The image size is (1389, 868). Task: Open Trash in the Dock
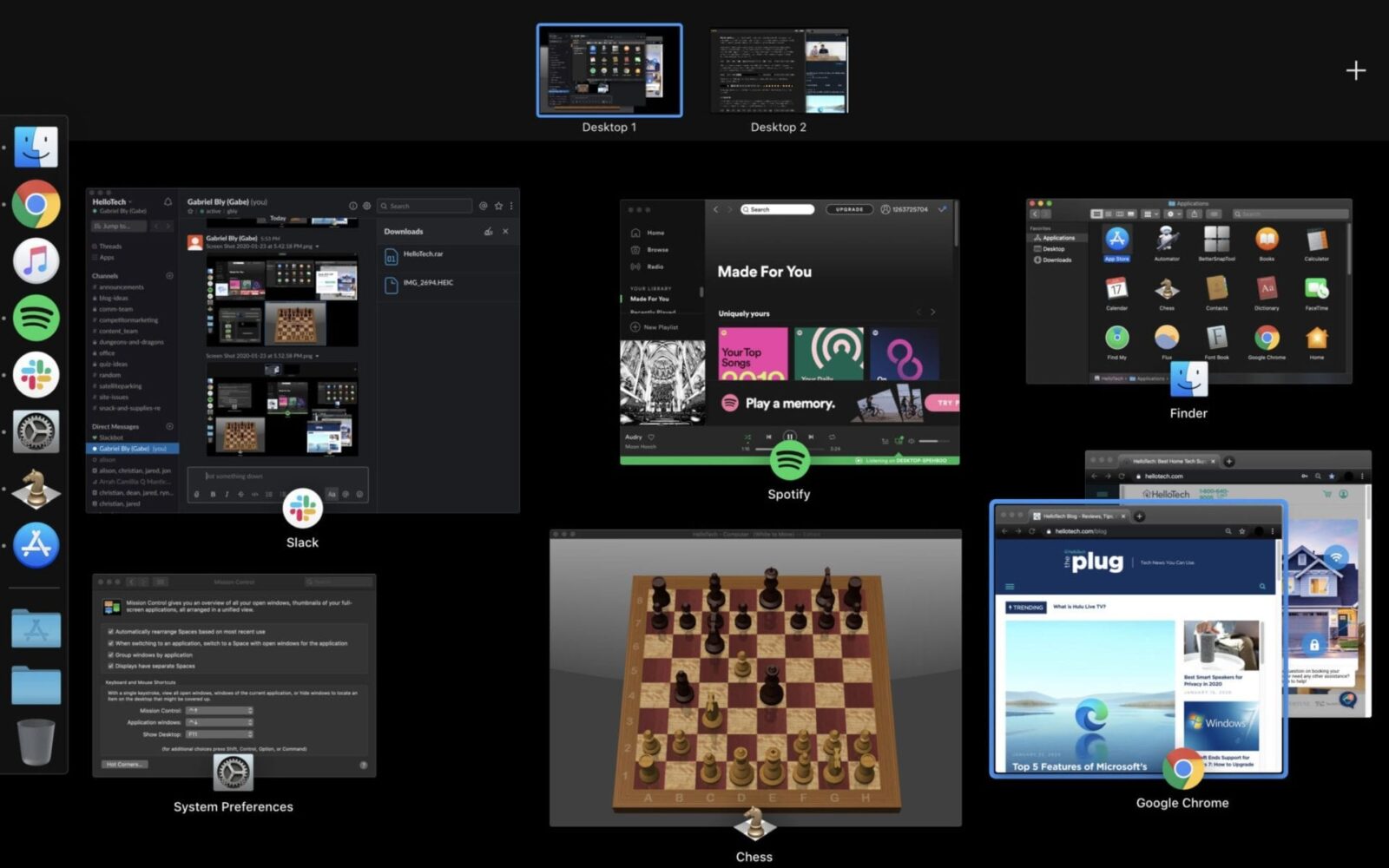click(36, 742)
